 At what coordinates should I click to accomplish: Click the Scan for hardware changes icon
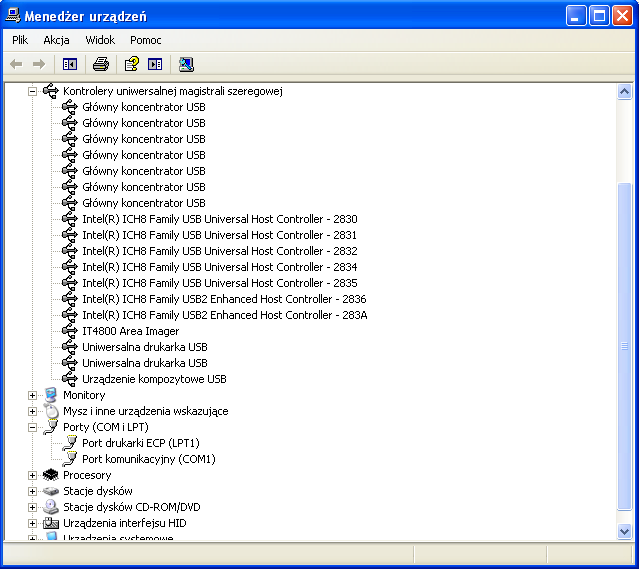[186, 64]
